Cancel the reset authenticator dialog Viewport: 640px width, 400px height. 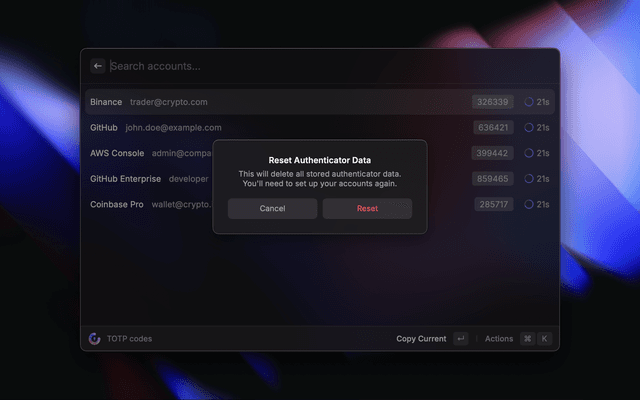coord(272,208)
